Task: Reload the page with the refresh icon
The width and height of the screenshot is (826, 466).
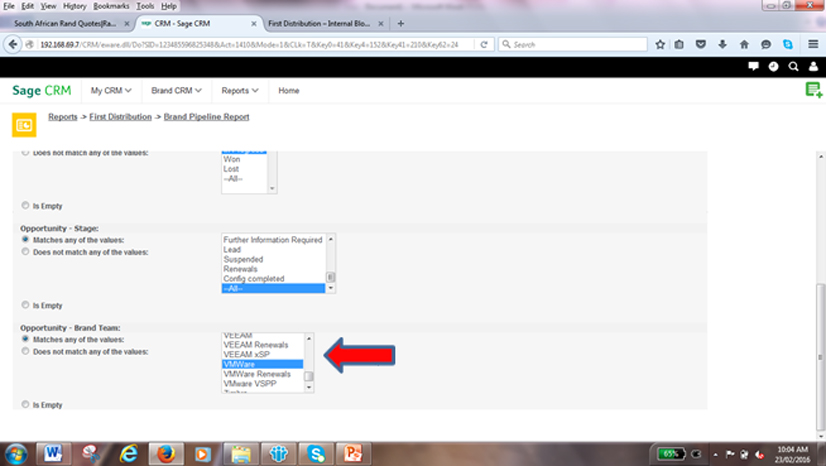Action: pyautogui.click(x=484, y=45)
